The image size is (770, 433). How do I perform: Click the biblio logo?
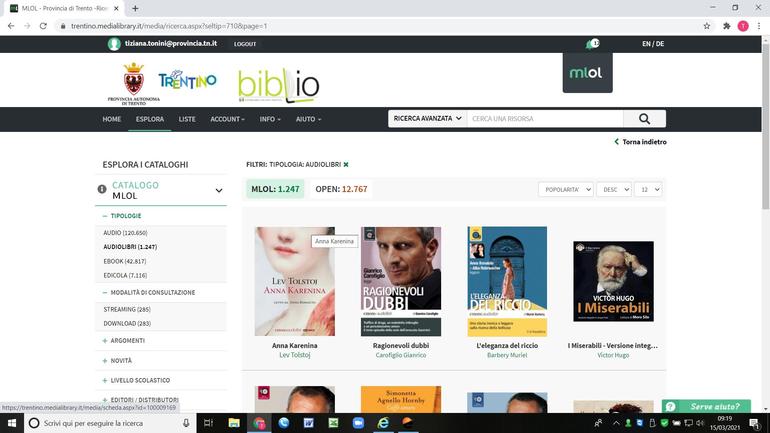[279, 85]
